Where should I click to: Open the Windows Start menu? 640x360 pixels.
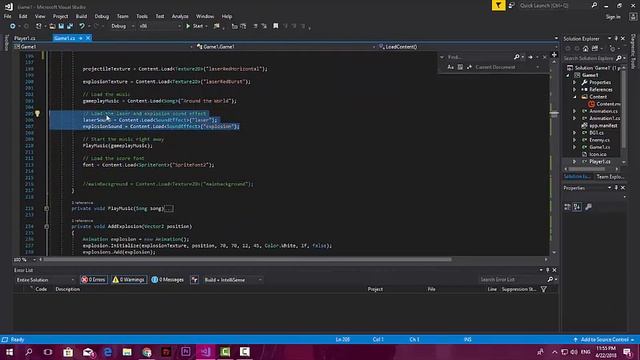click(9, 352)
